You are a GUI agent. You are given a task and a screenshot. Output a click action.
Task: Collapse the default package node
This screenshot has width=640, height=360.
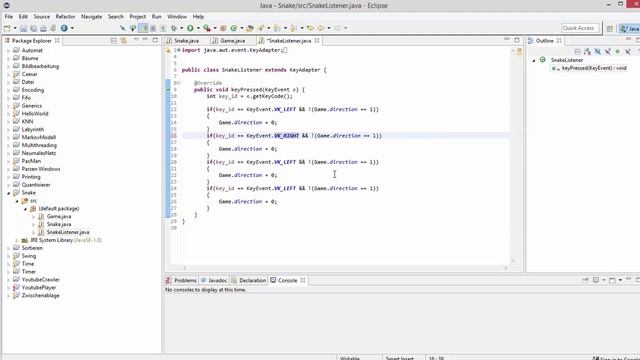pos(25,209)
